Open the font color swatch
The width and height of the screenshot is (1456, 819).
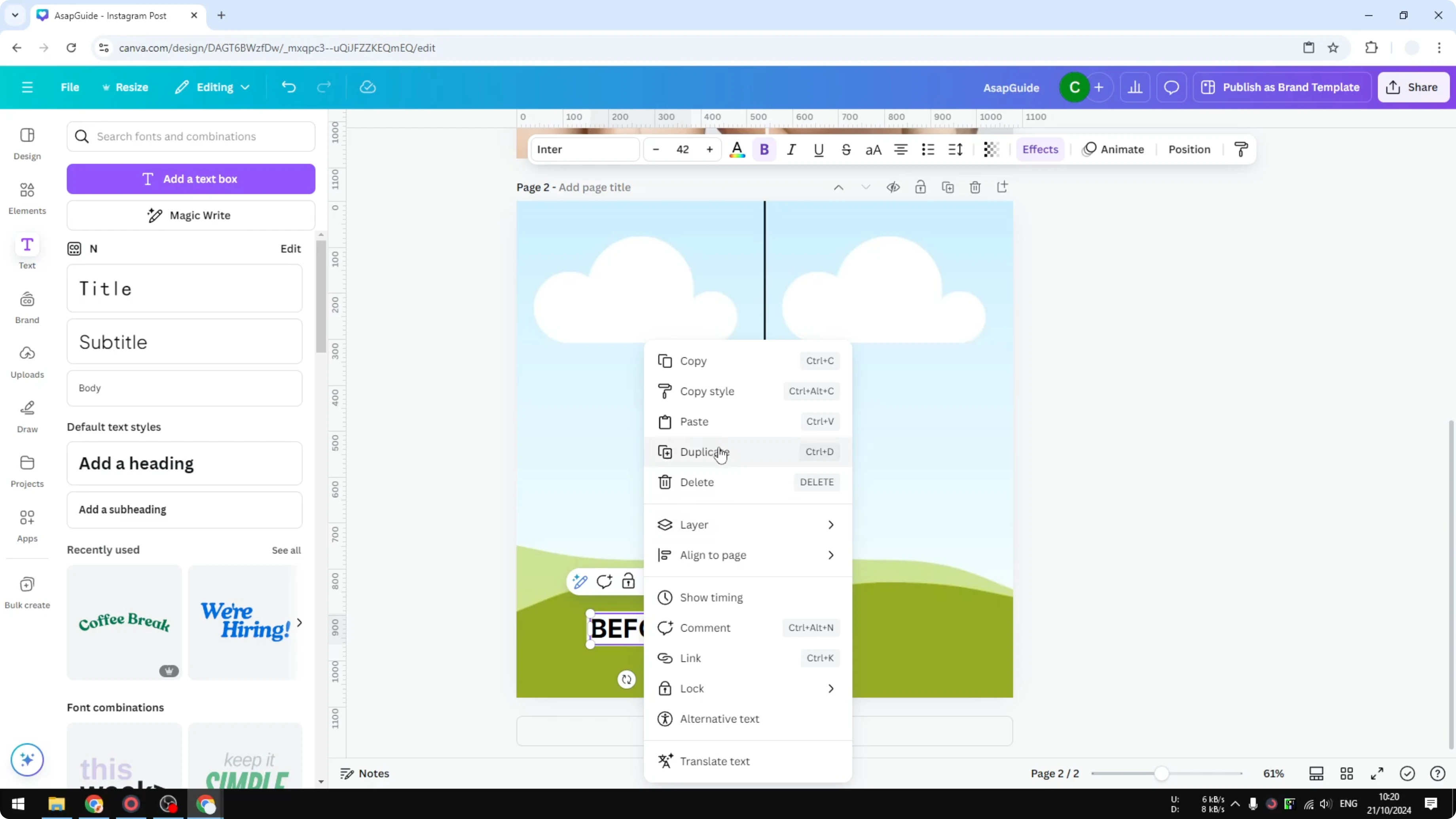737,149
